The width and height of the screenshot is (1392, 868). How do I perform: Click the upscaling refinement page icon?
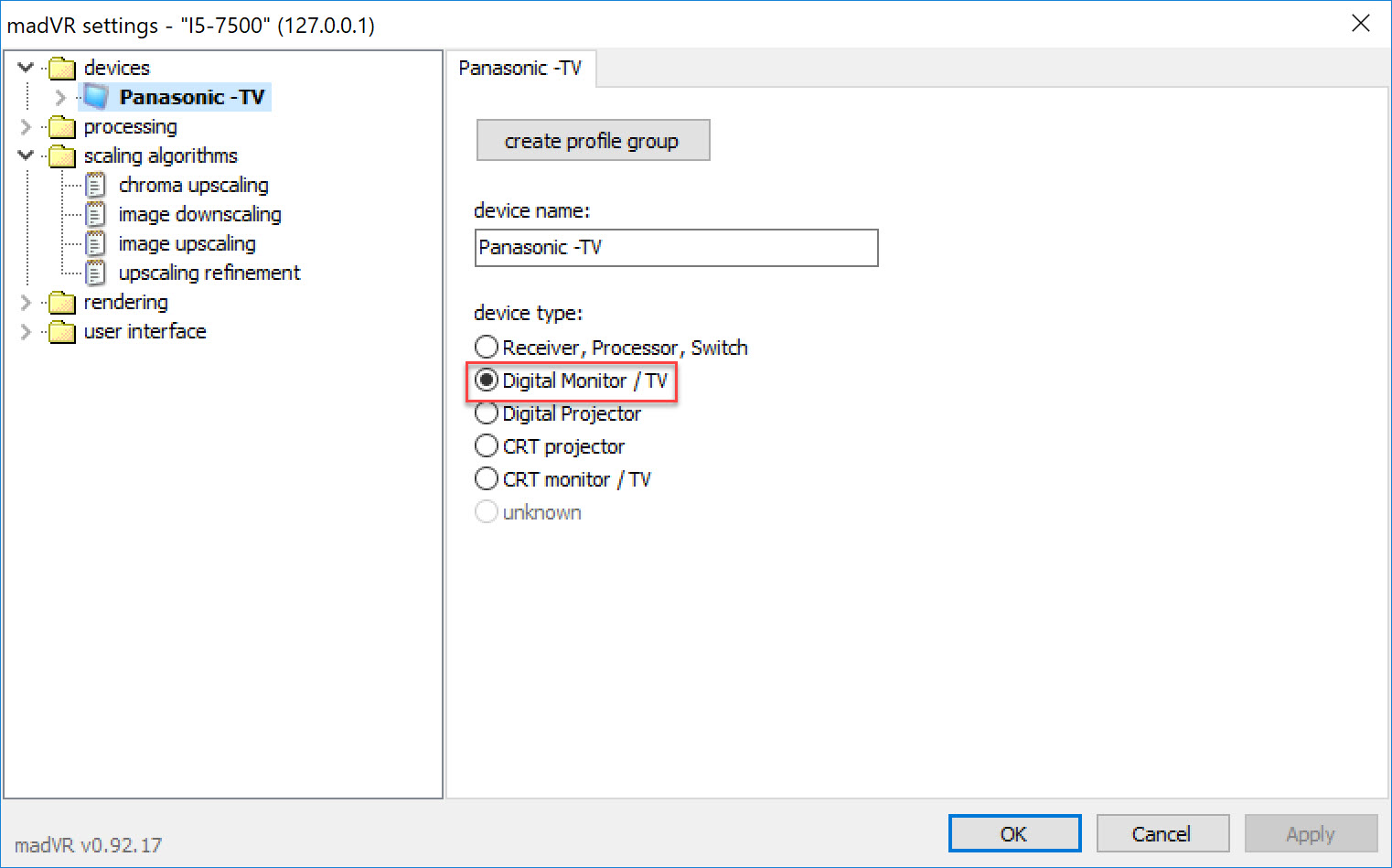coord(95,273)
